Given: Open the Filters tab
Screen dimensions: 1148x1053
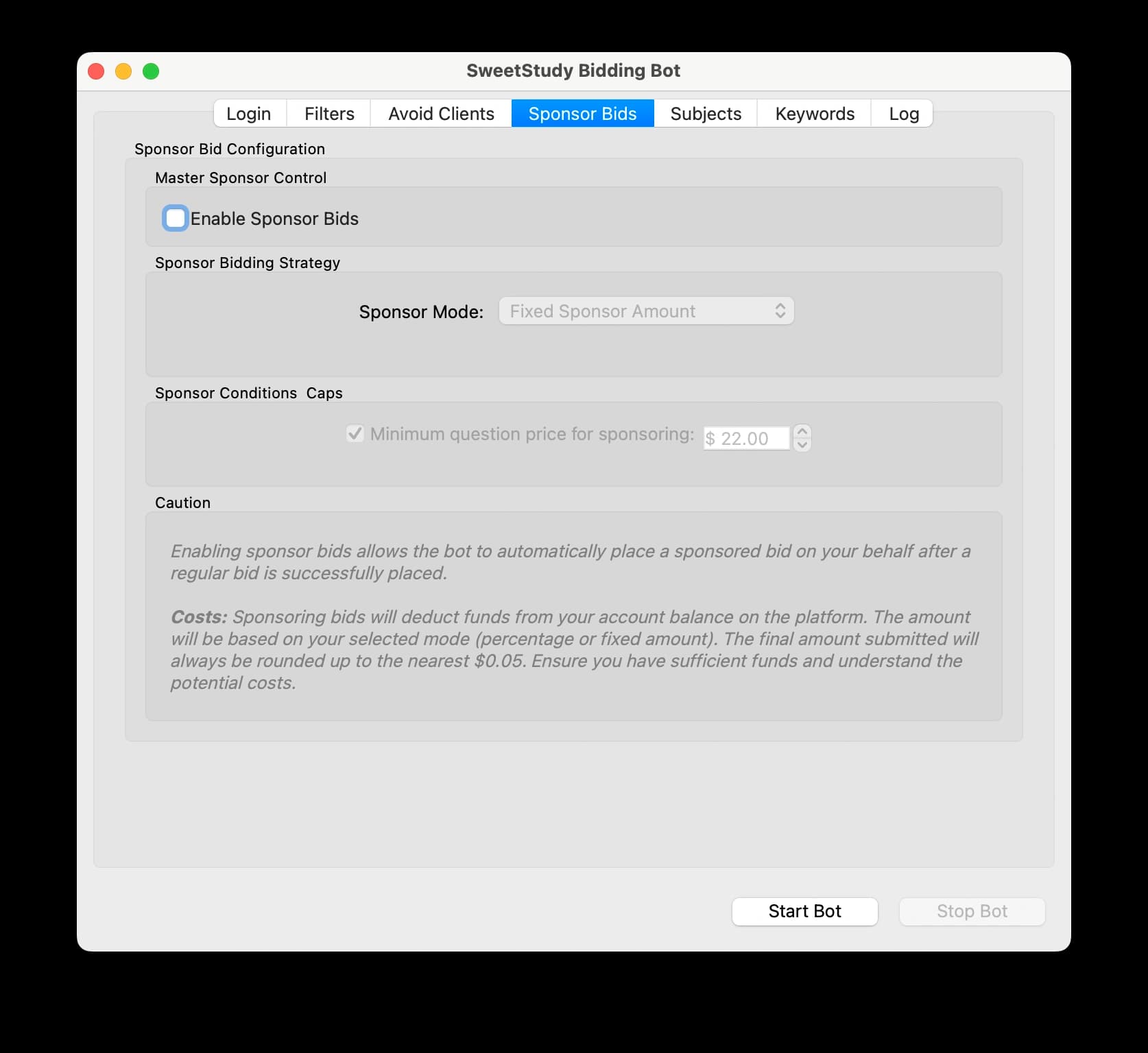Looking at the screenshot, I should [x=329, y=113].
